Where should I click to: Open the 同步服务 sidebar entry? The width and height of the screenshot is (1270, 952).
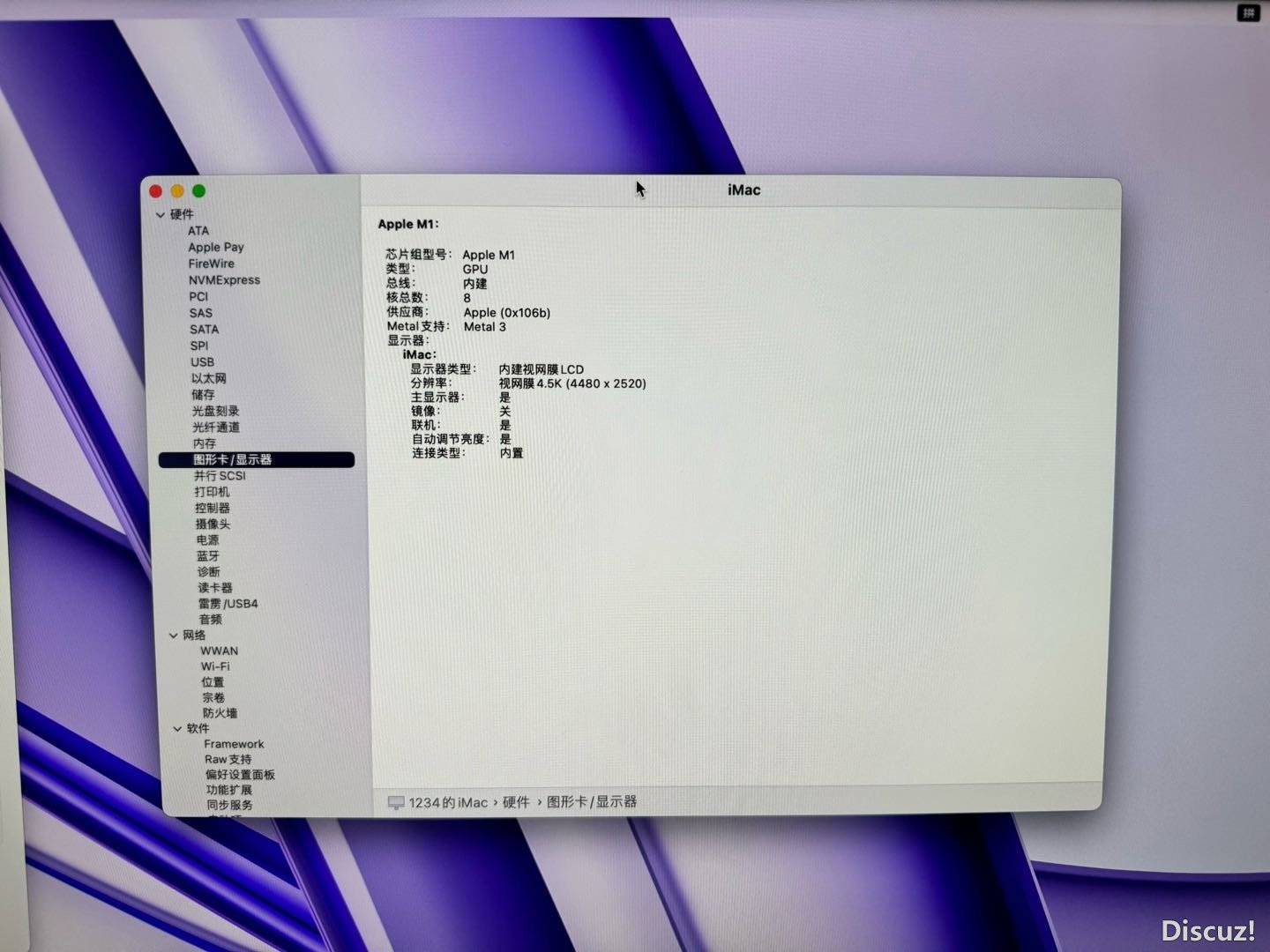click(230, 806)
